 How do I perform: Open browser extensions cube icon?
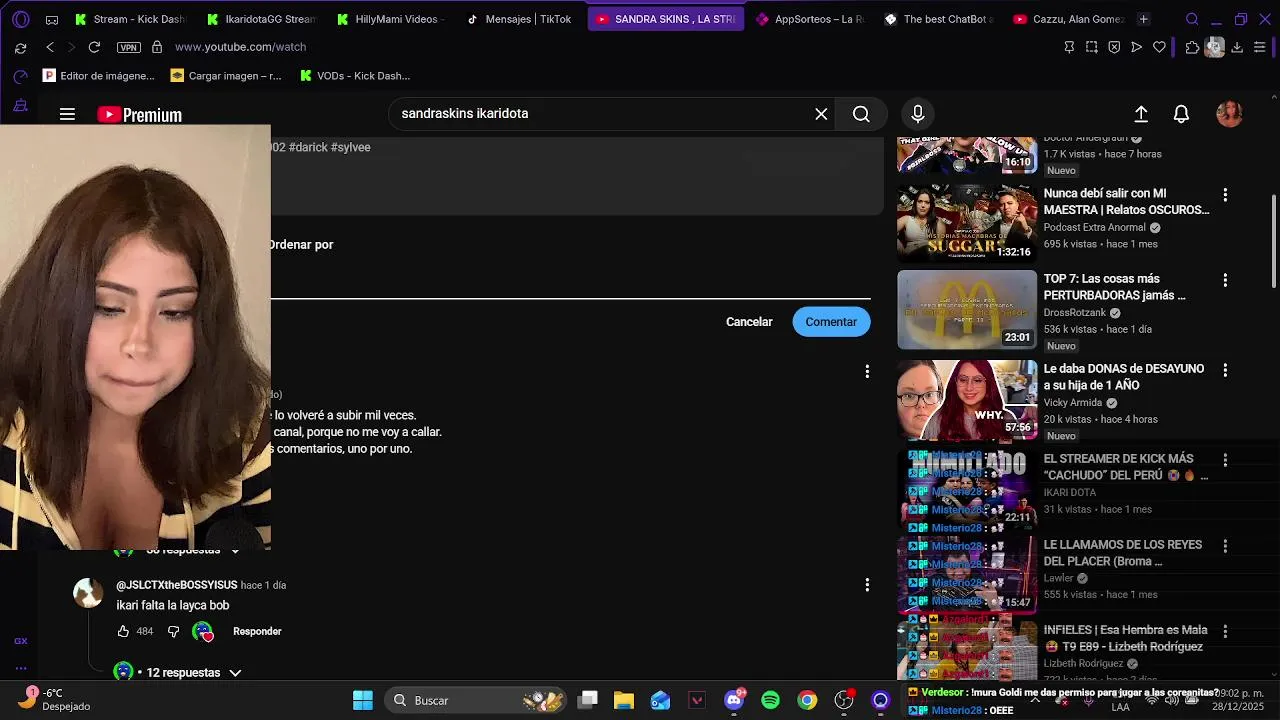[1192, 47]
